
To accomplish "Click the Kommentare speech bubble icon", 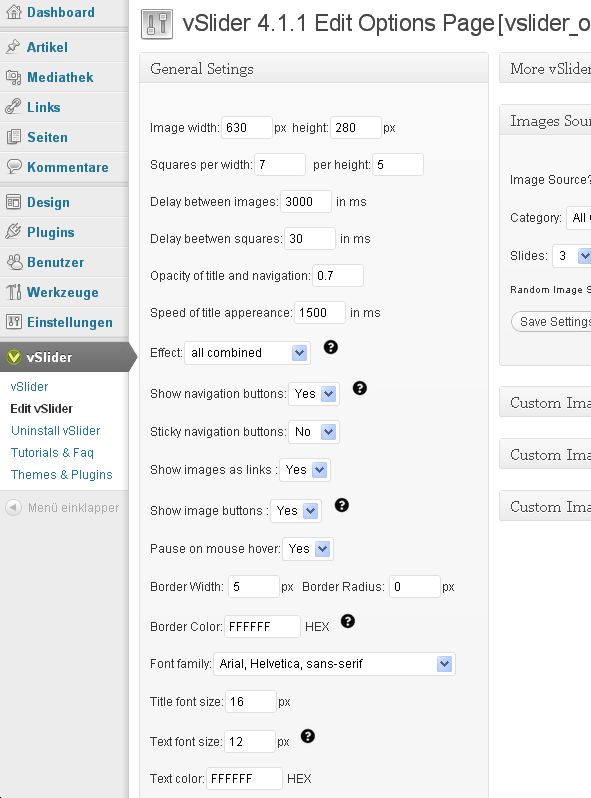I will point(14,167).
